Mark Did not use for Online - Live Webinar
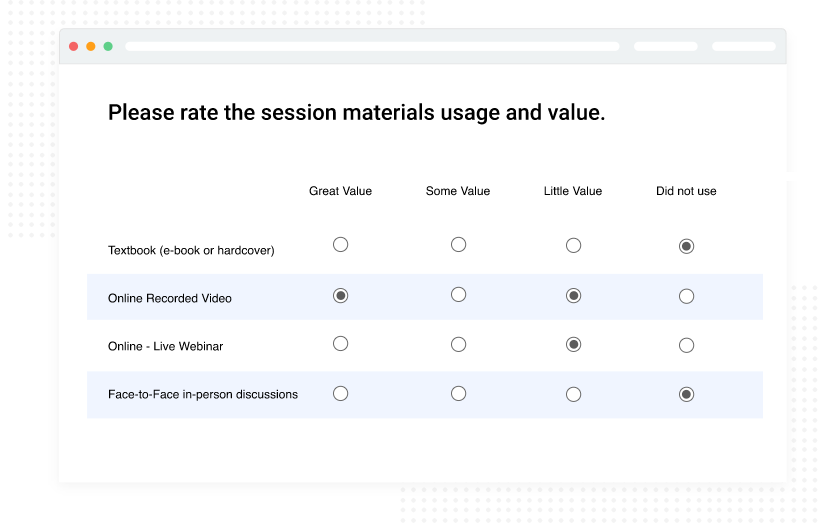 pyautogui.click(x=686, y=345)
